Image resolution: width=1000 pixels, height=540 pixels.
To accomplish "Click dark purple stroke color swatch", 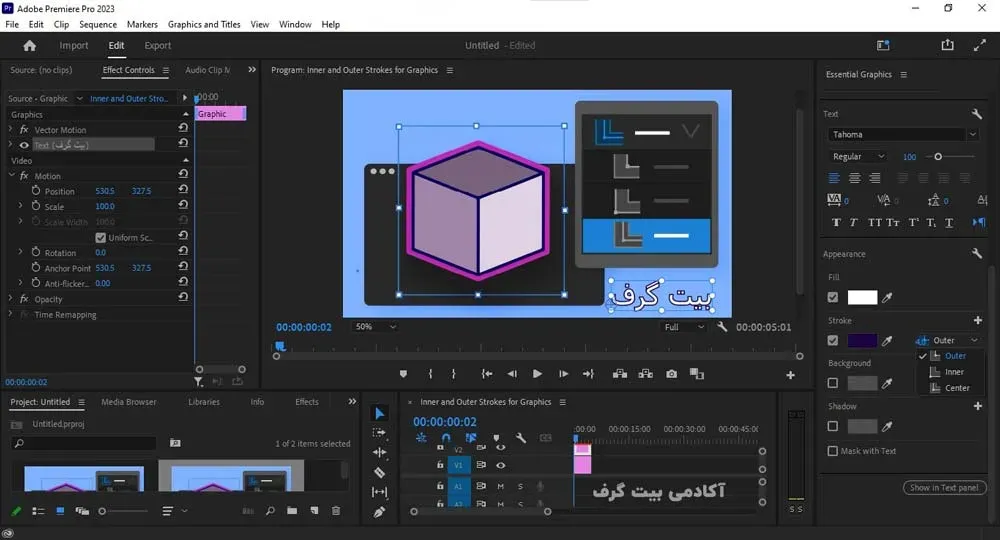I will 862,340.
